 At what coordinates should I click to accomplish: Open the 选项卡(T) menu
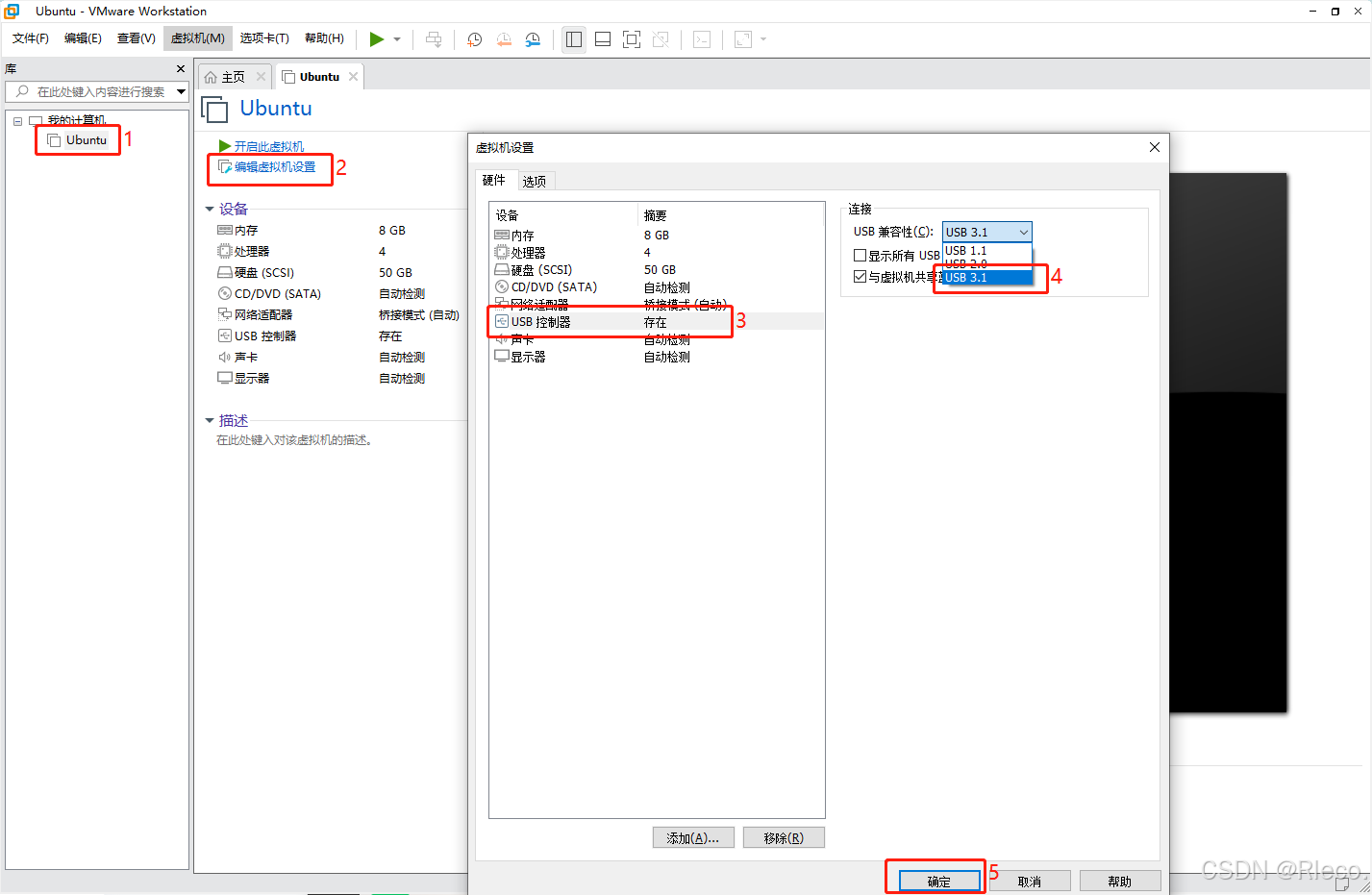click(264, 38)
